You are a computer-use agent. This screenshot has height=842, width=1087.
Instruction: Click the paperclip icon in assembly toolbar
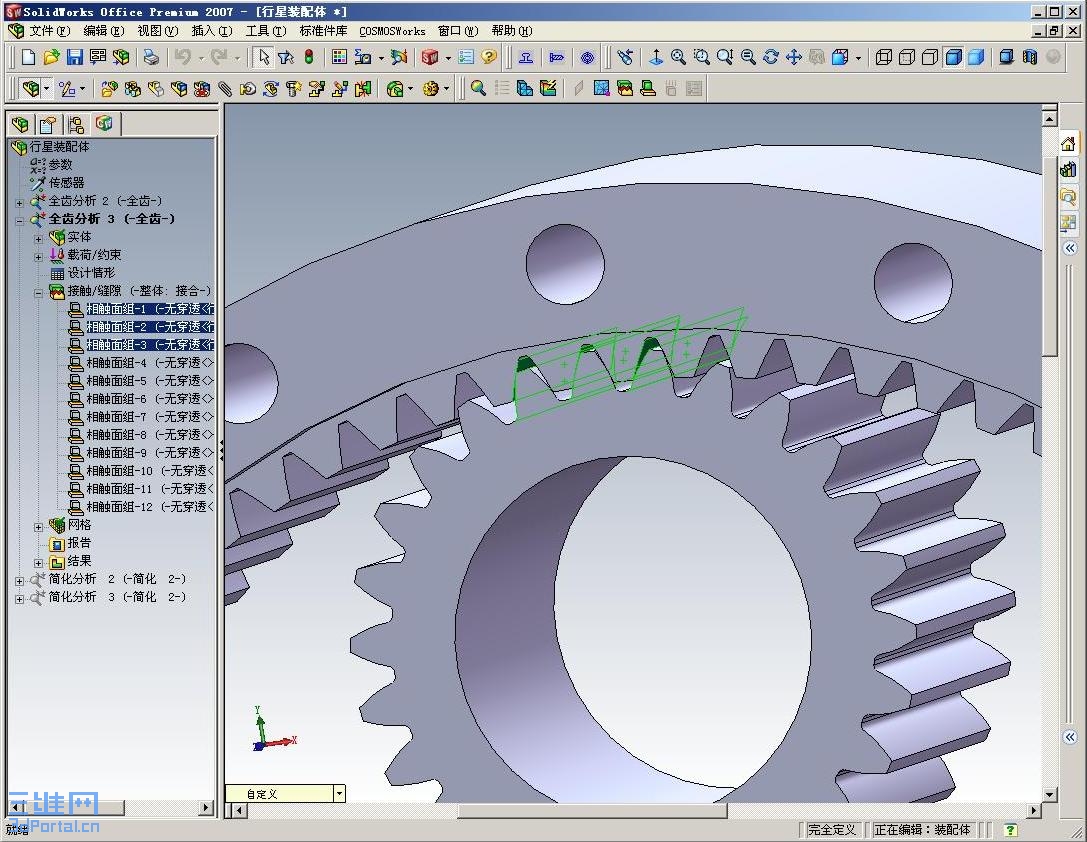coord(225,89)
